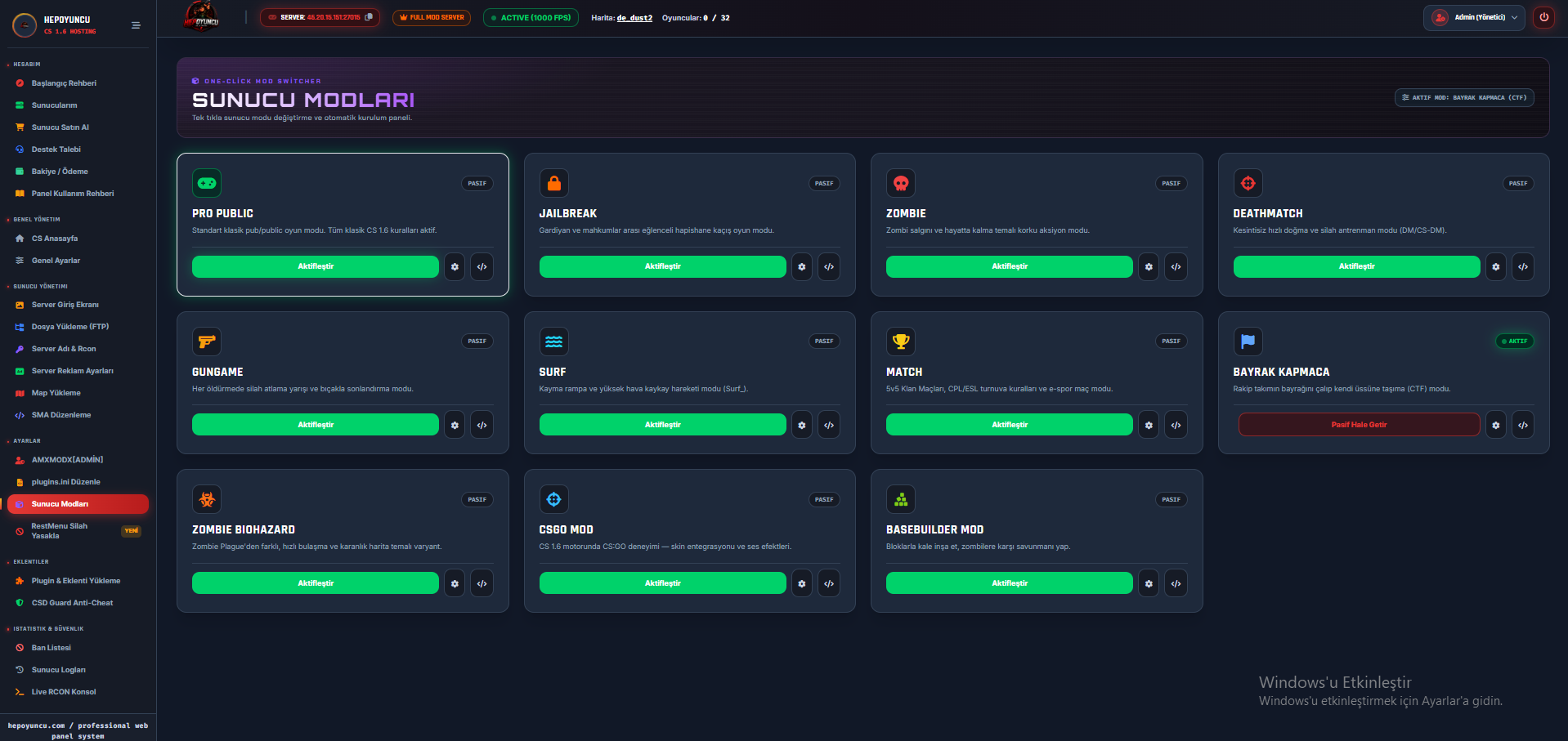Go to Sunucularım in sidebar

[x=78, y=105]
